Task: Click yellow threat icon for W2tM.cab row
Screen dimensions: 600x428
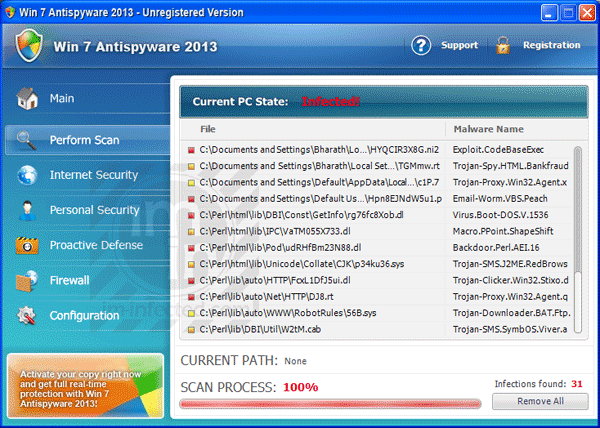Action: point(191,330)
